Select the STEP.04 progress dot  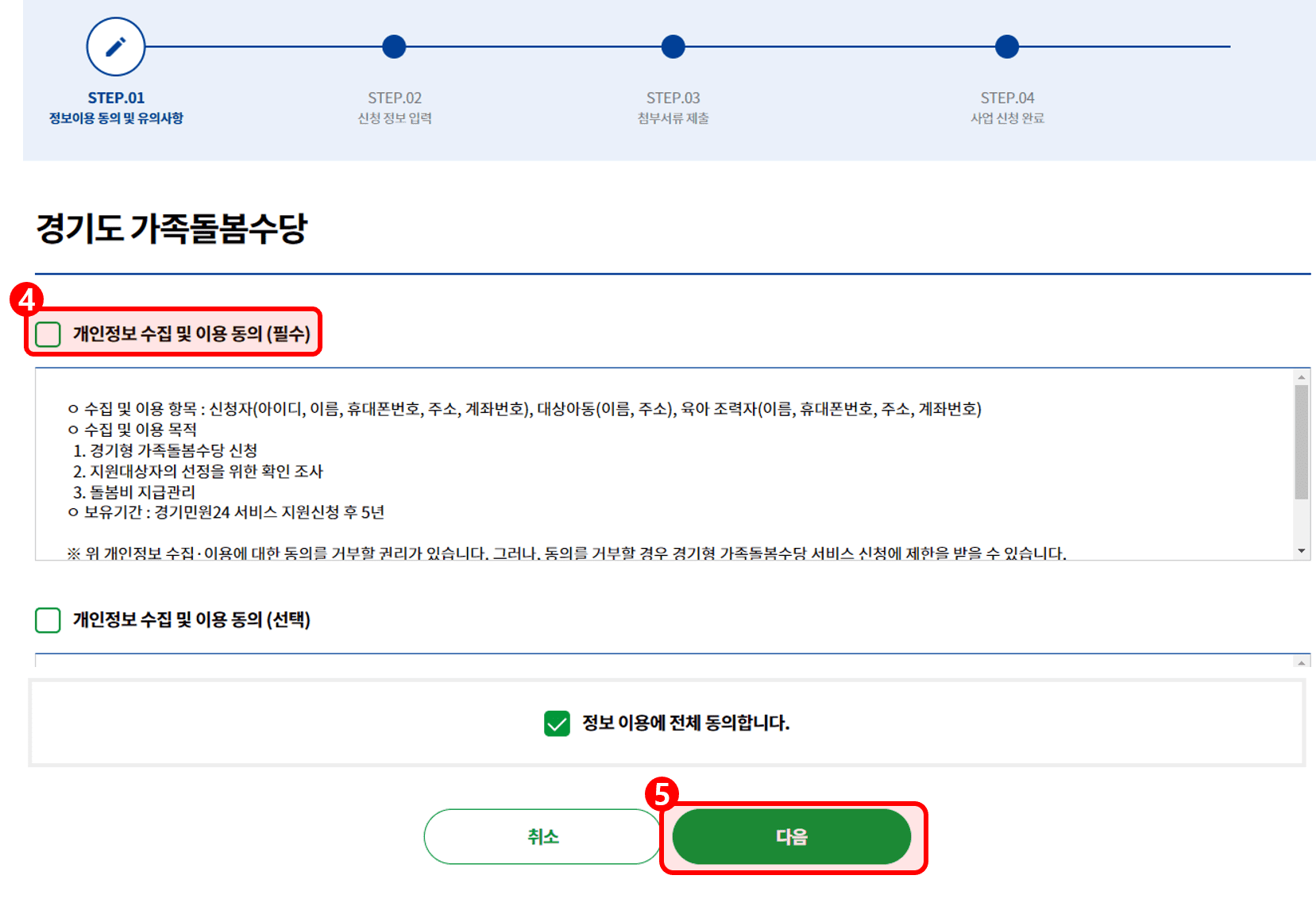[1006, 47]
